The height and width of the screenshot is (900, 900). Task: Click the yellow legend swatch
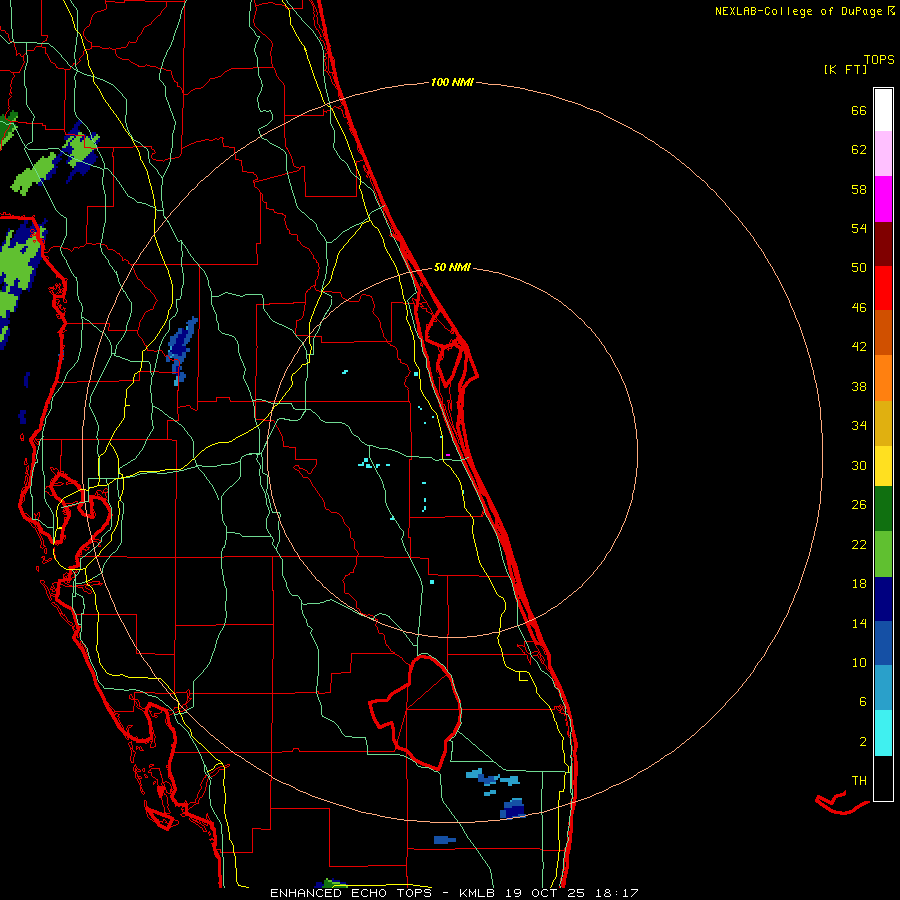click(883, 466)
